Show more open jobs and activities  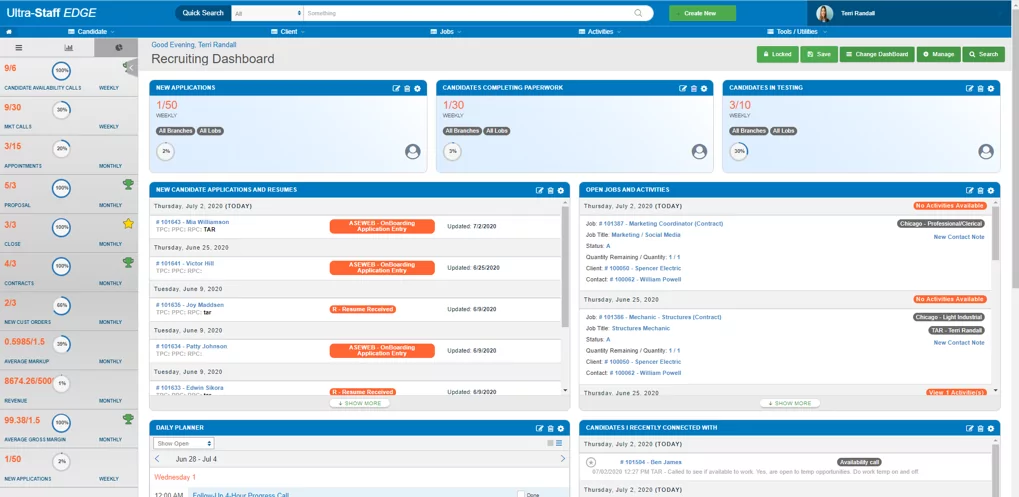click(x=790, y=403)
